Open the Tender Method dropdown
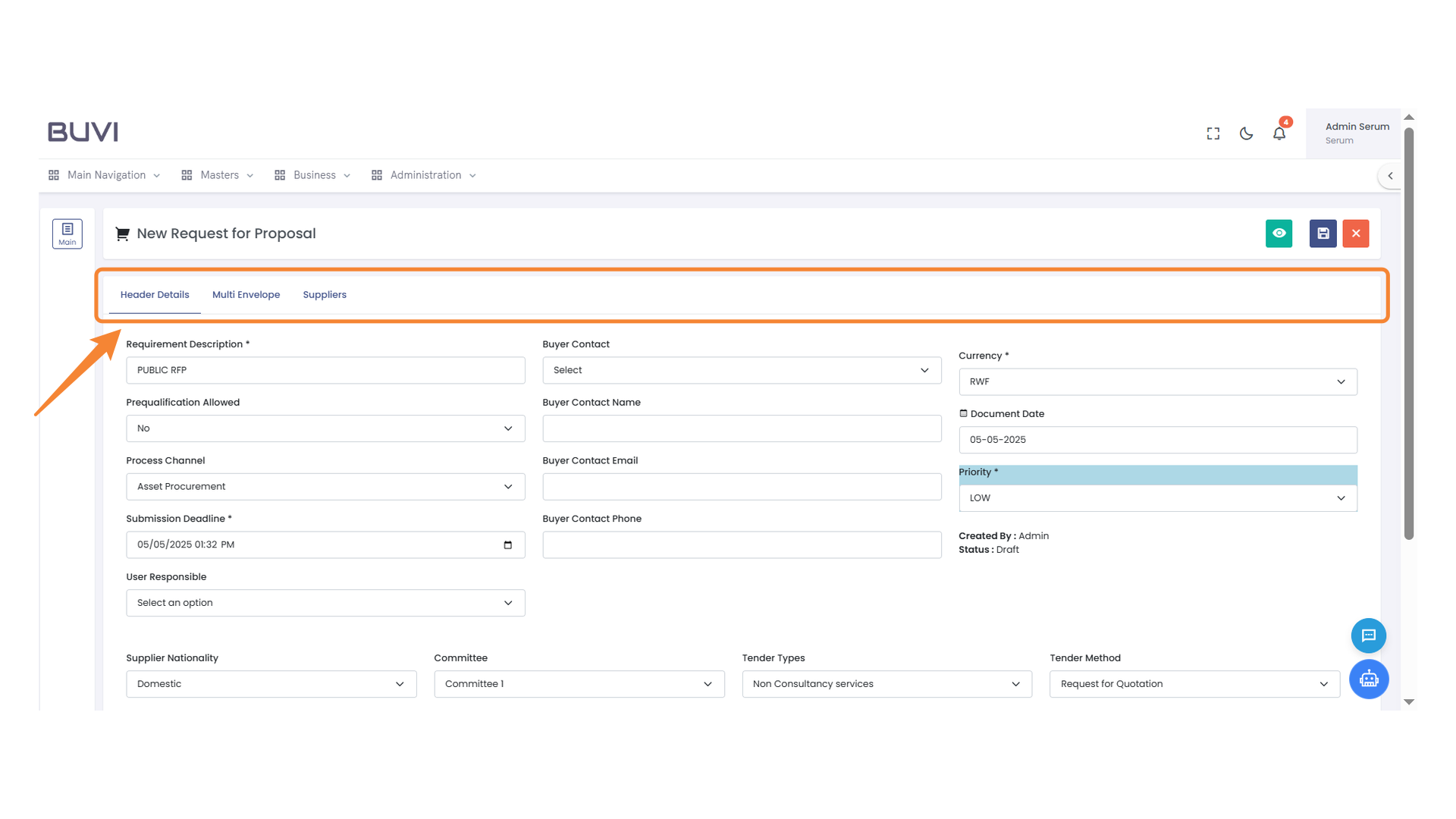 (1194, 684)
